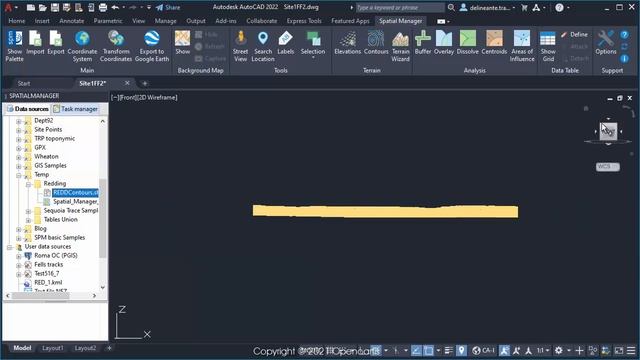Select the RED_1.kml item

click(x=48, y=282)
